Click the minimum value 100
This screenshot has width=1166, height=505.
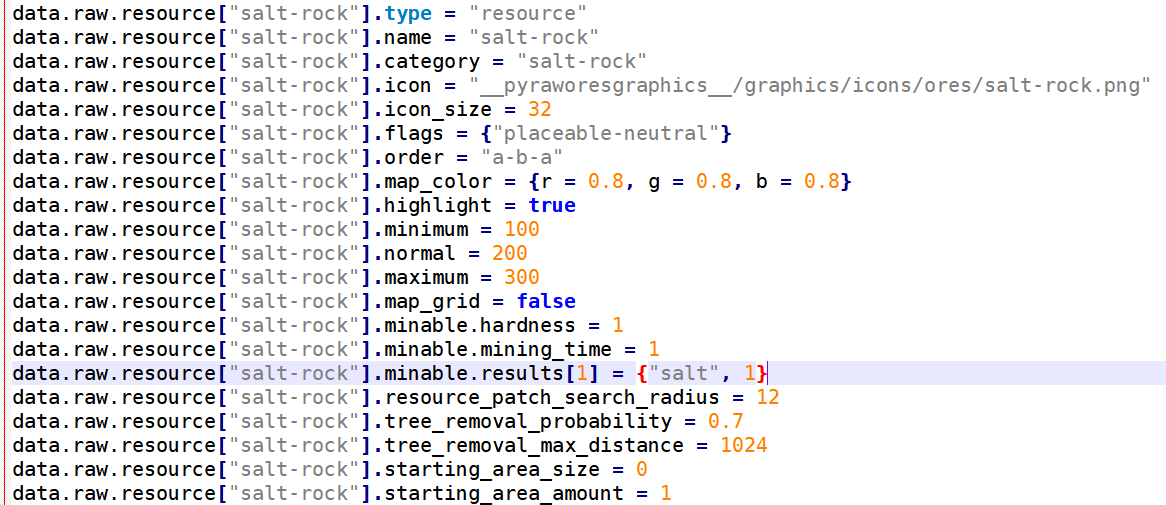coord(522,230)
